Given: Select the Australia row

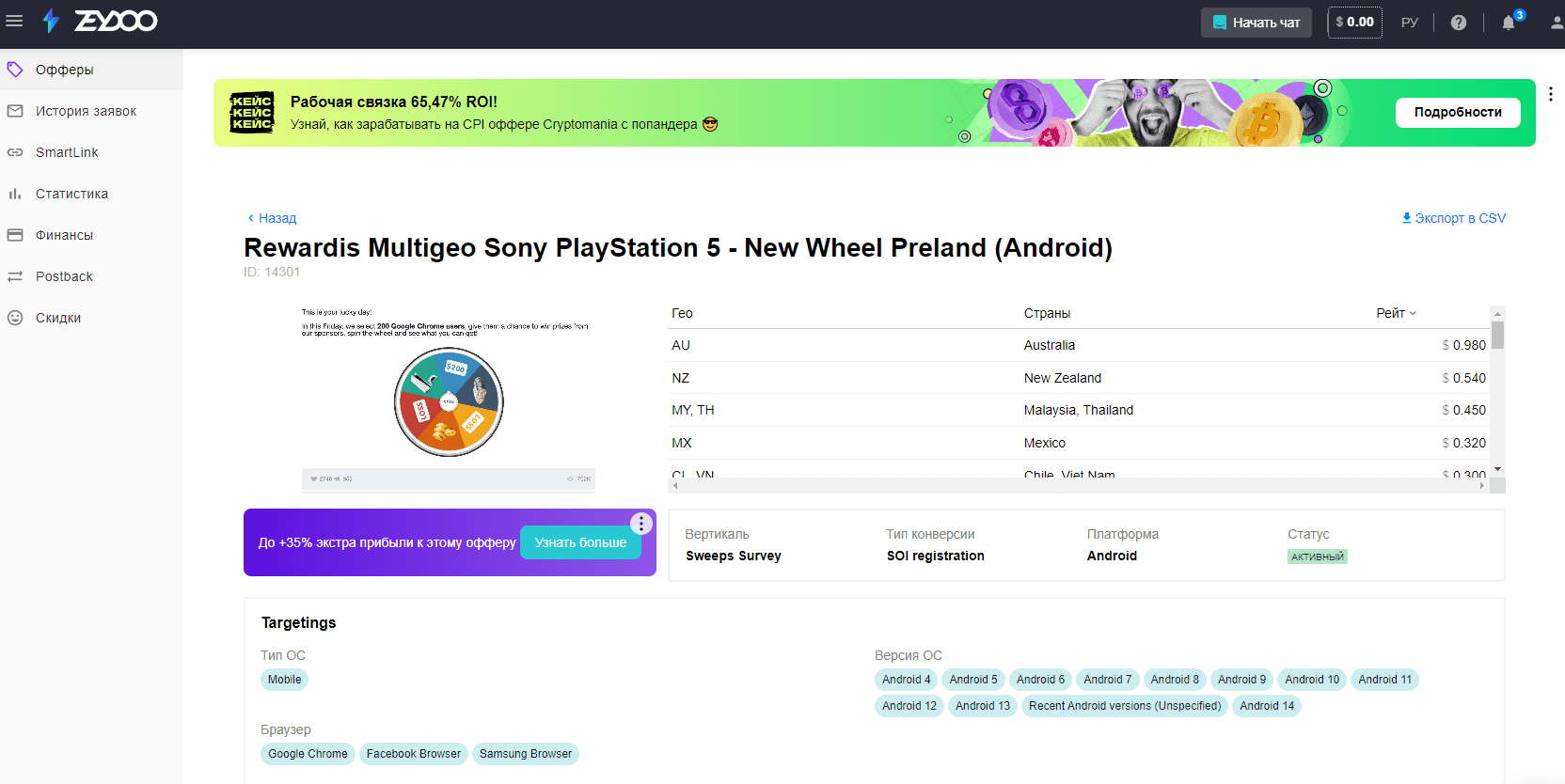Looking at the screenshot, I should point(1079,345).
